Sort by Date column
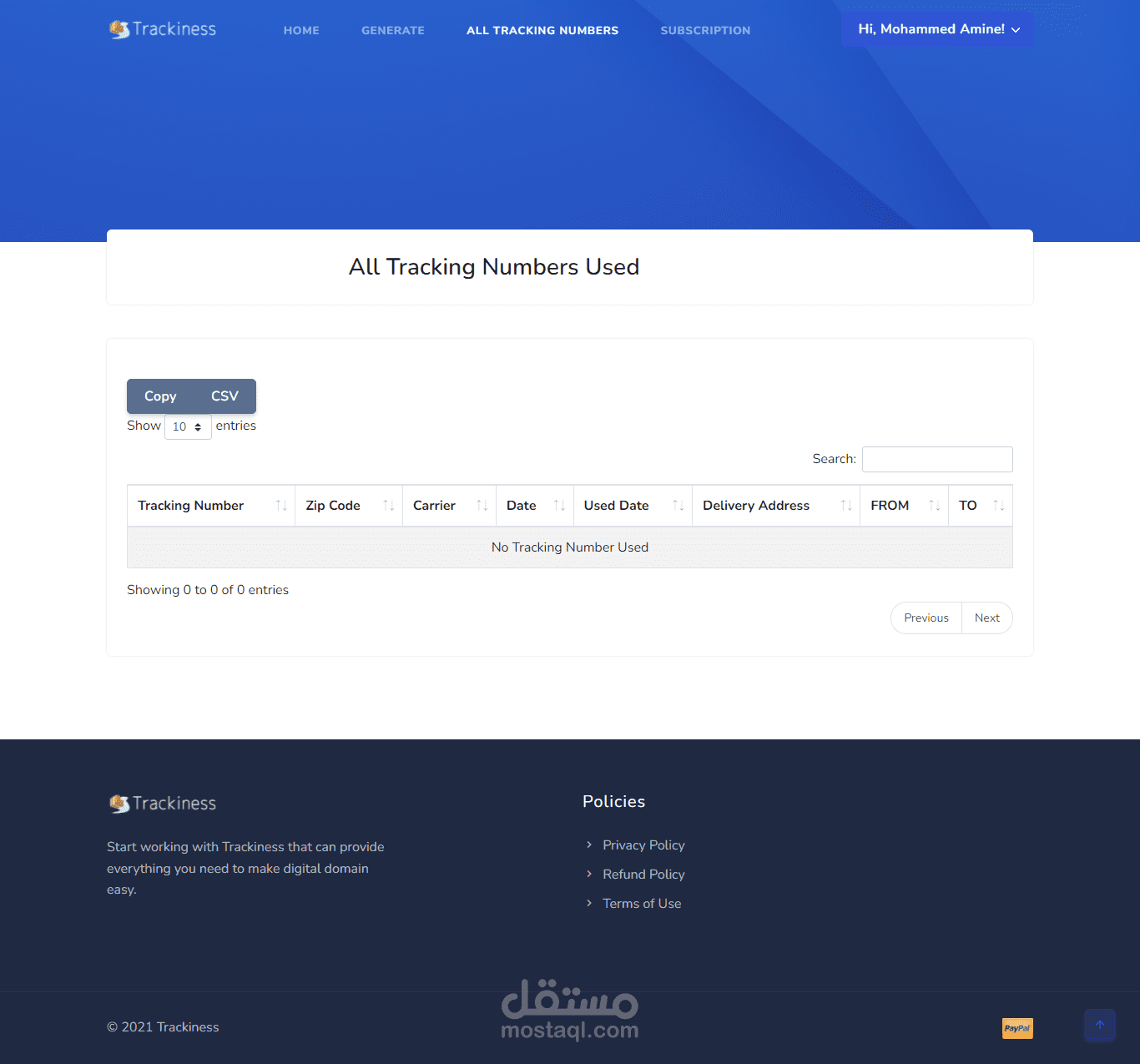 535,506
